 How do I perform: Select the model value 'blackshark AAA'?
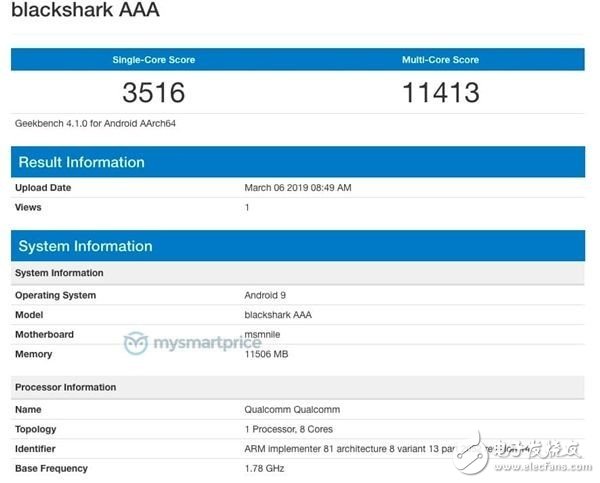click(x=278, y=315)
